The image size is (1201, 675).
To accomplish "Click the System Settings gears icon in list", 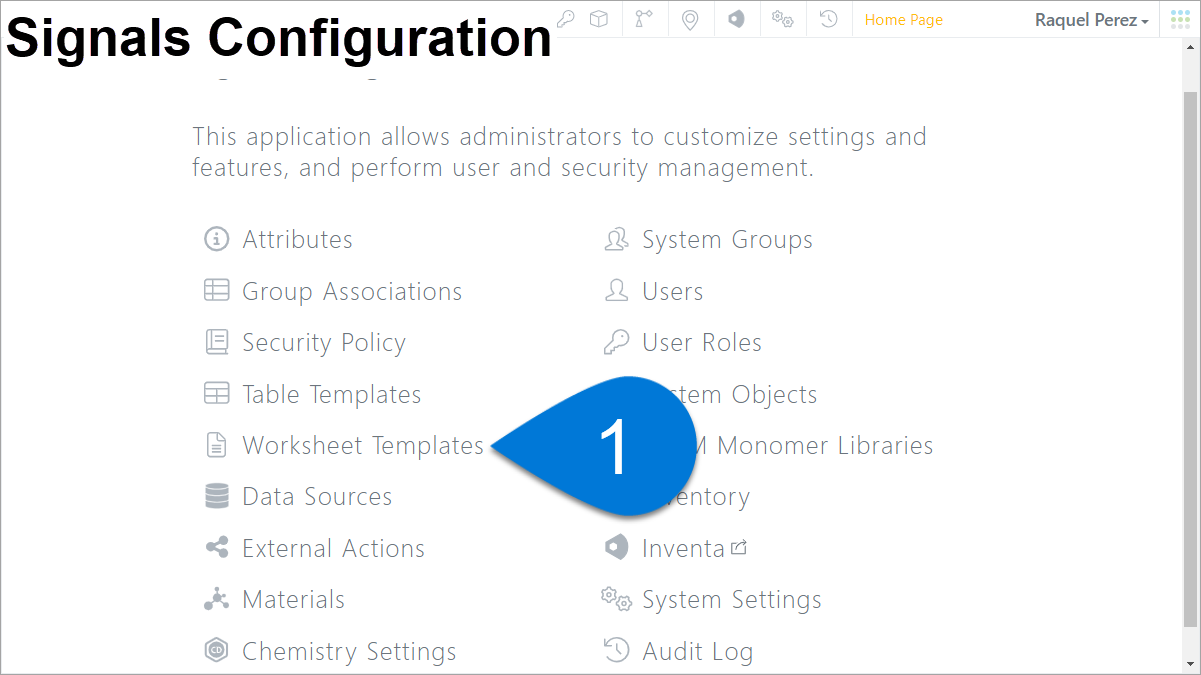I will 616,599.
